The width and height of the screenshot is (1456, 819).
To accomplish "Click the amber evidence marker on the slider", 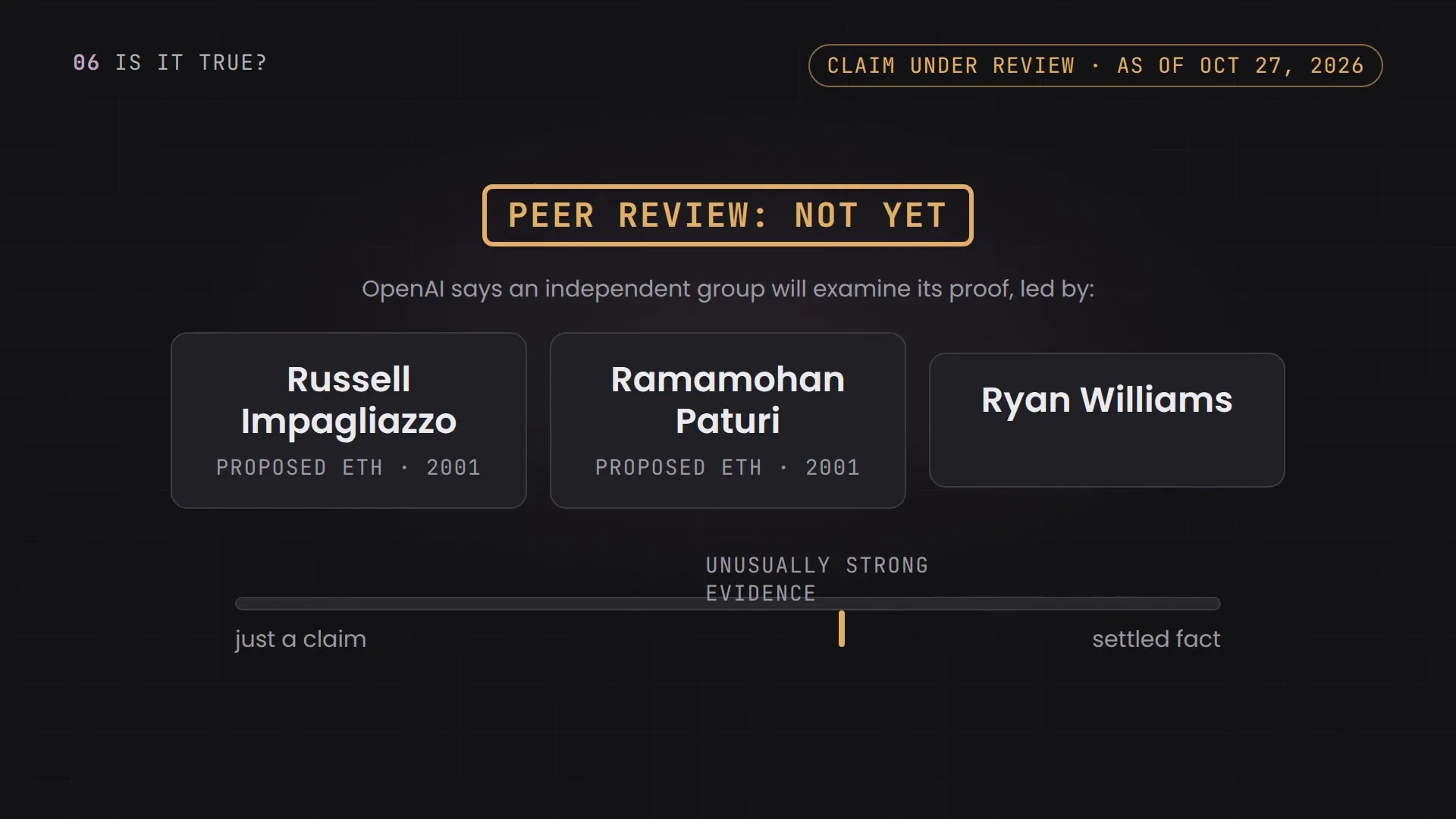I will pos(842,629).
